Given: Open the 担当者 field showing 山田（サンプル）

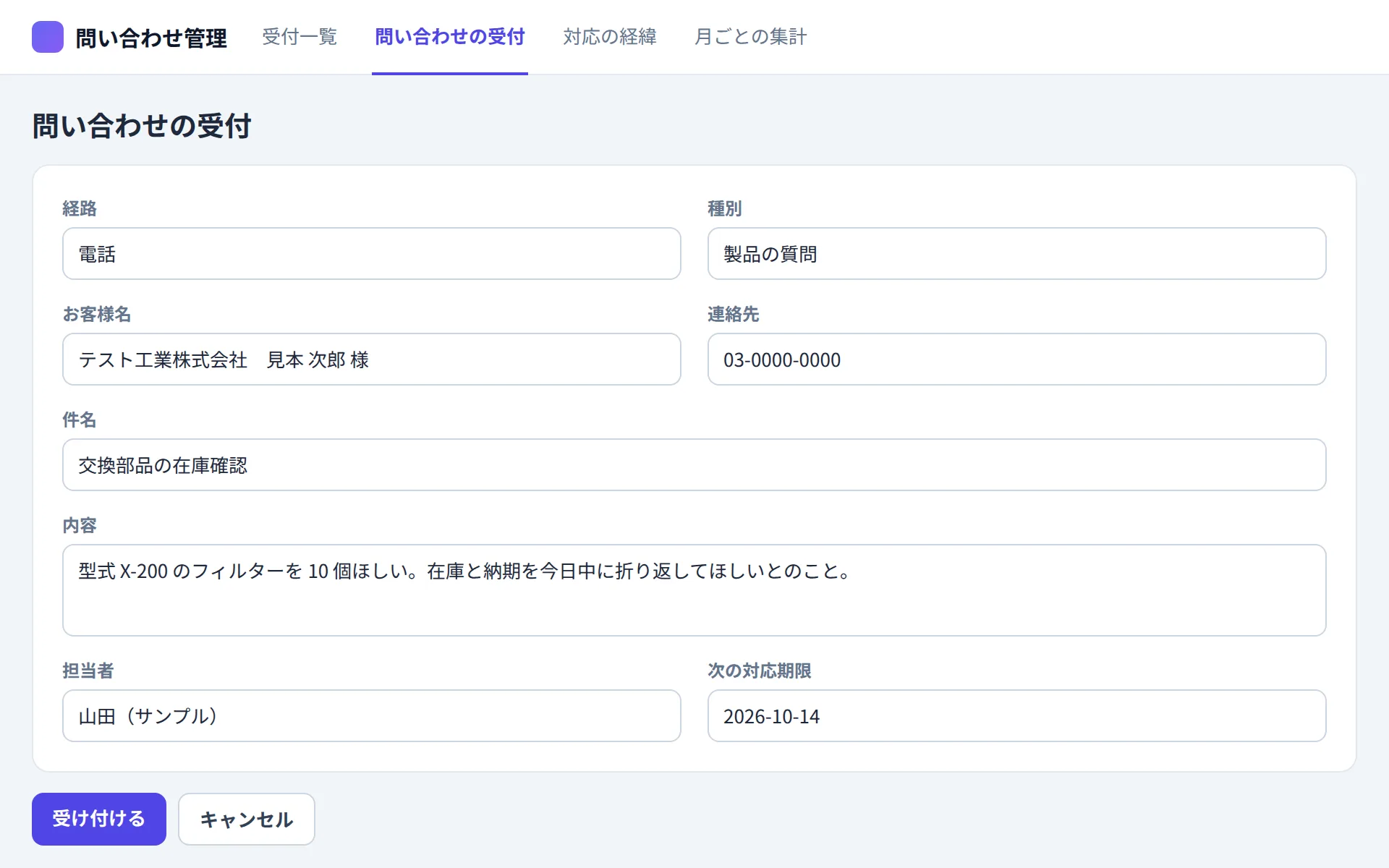Looking at the screenshot, I should point(372,716).
